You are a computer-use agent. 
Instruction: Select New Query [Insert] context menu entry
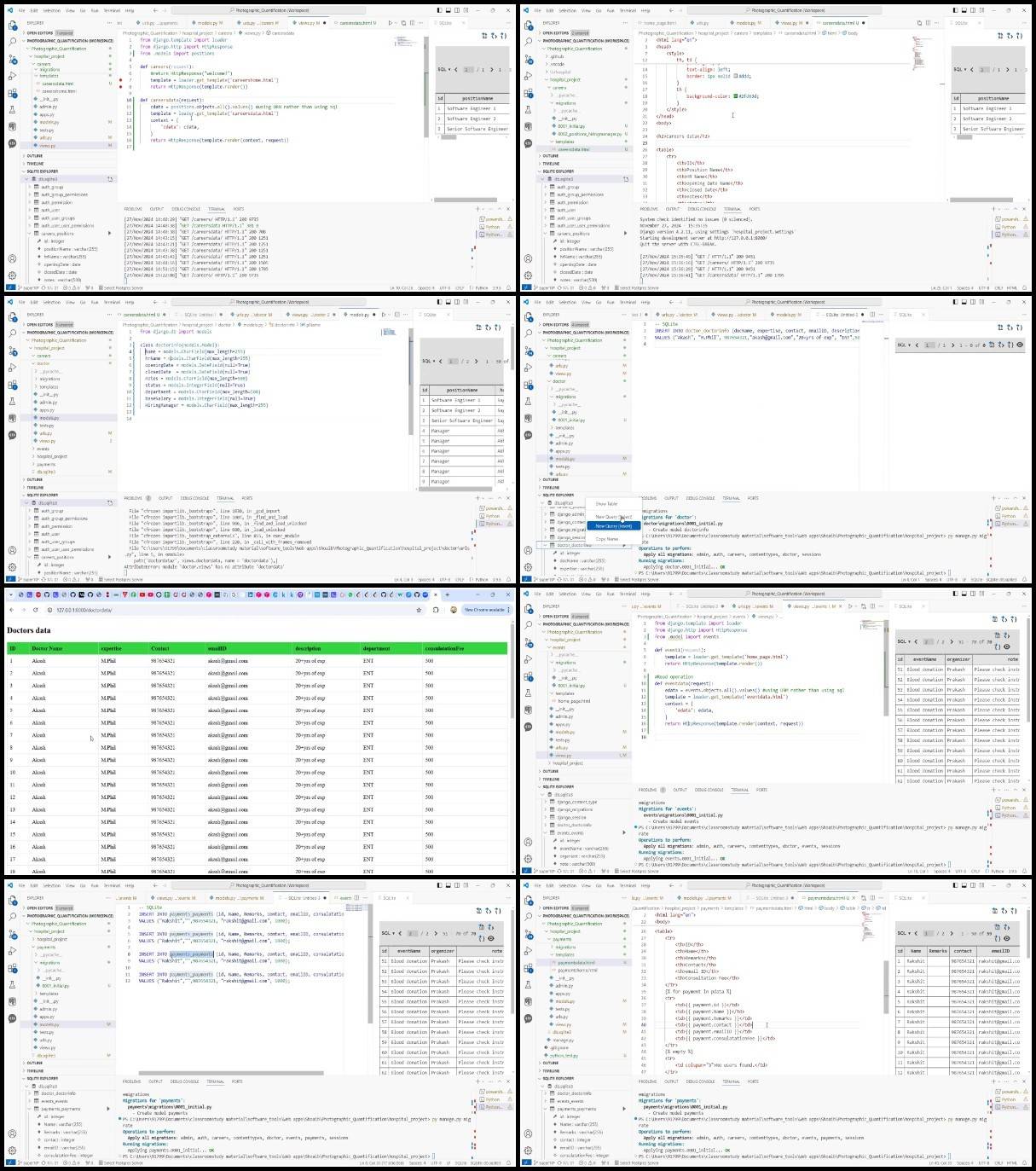point(614,526)
